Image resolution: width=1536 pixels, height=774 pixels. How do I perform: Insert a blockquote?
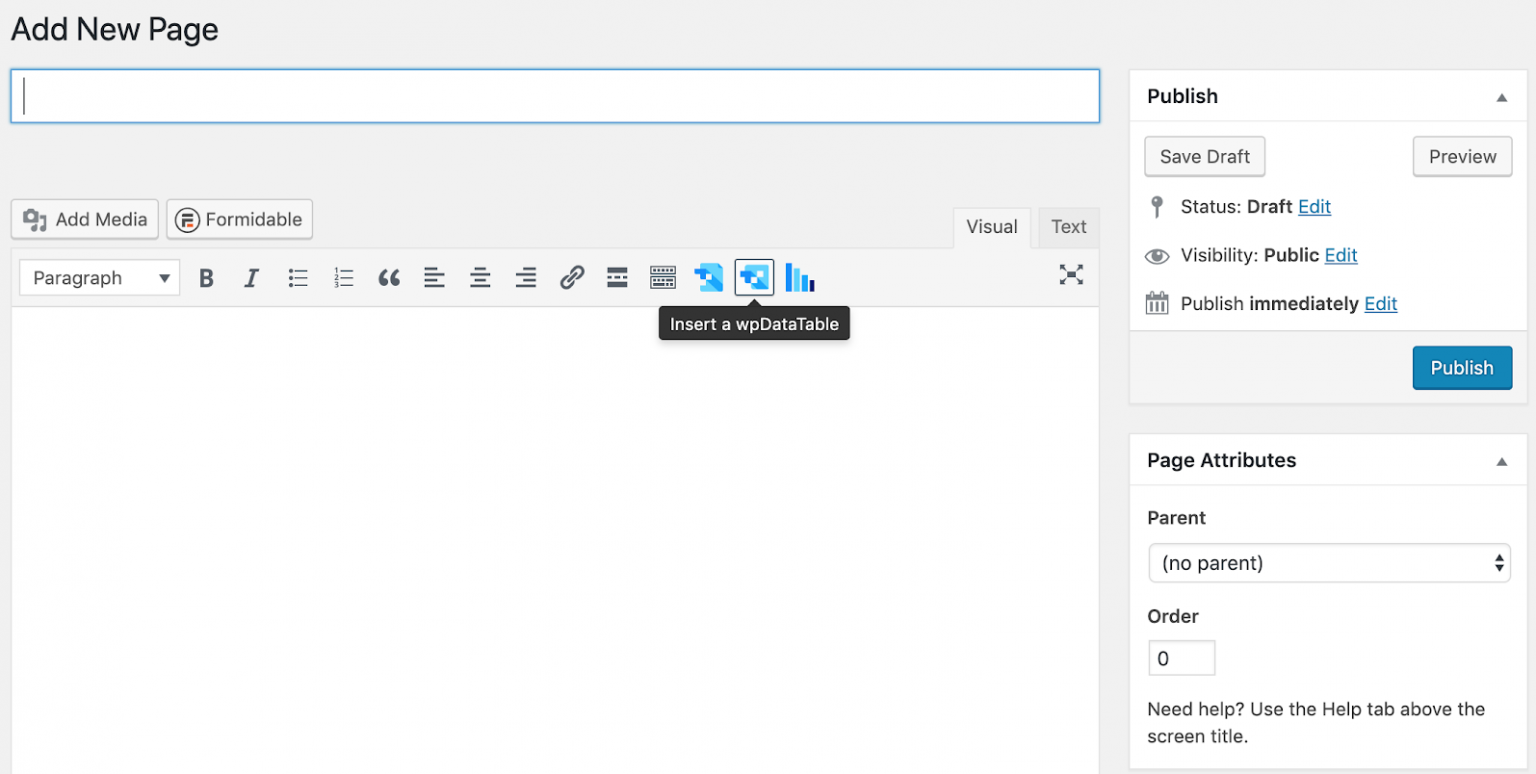(x=389, y=277)
